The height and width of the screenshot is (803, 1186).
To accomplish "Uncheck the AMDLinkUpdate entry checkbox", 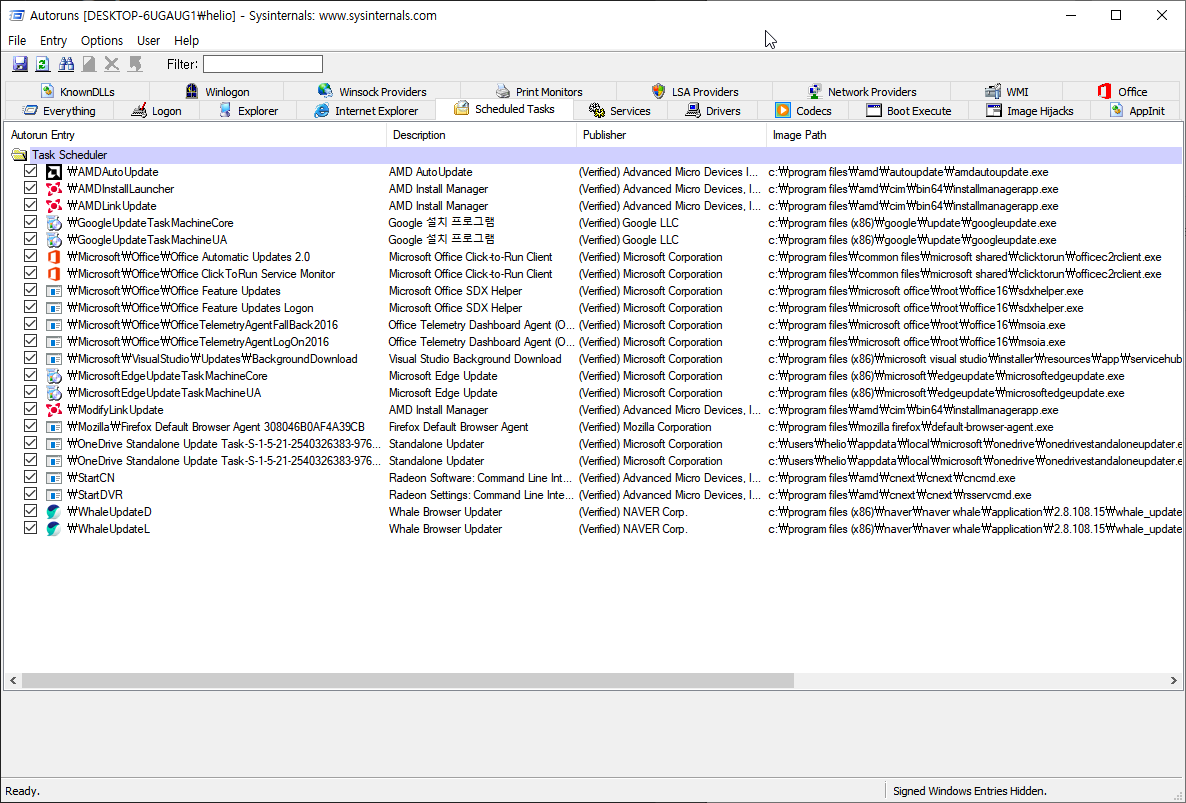I will 30,205.
